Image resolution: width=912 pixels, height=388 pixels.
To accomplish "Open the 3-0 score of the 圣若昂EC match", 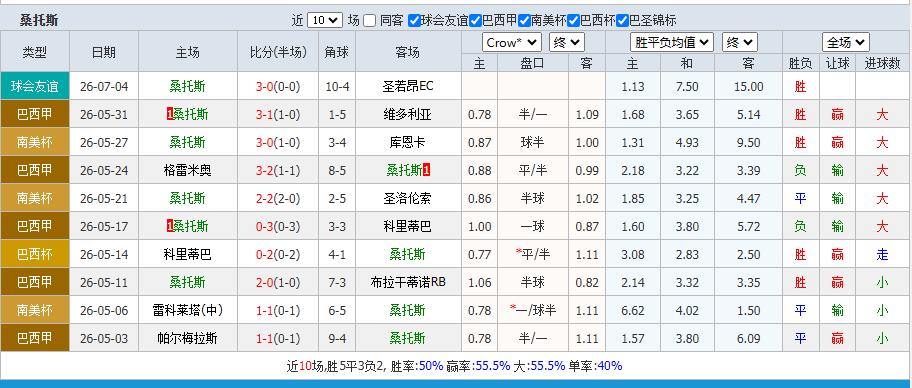I will 265,87.
